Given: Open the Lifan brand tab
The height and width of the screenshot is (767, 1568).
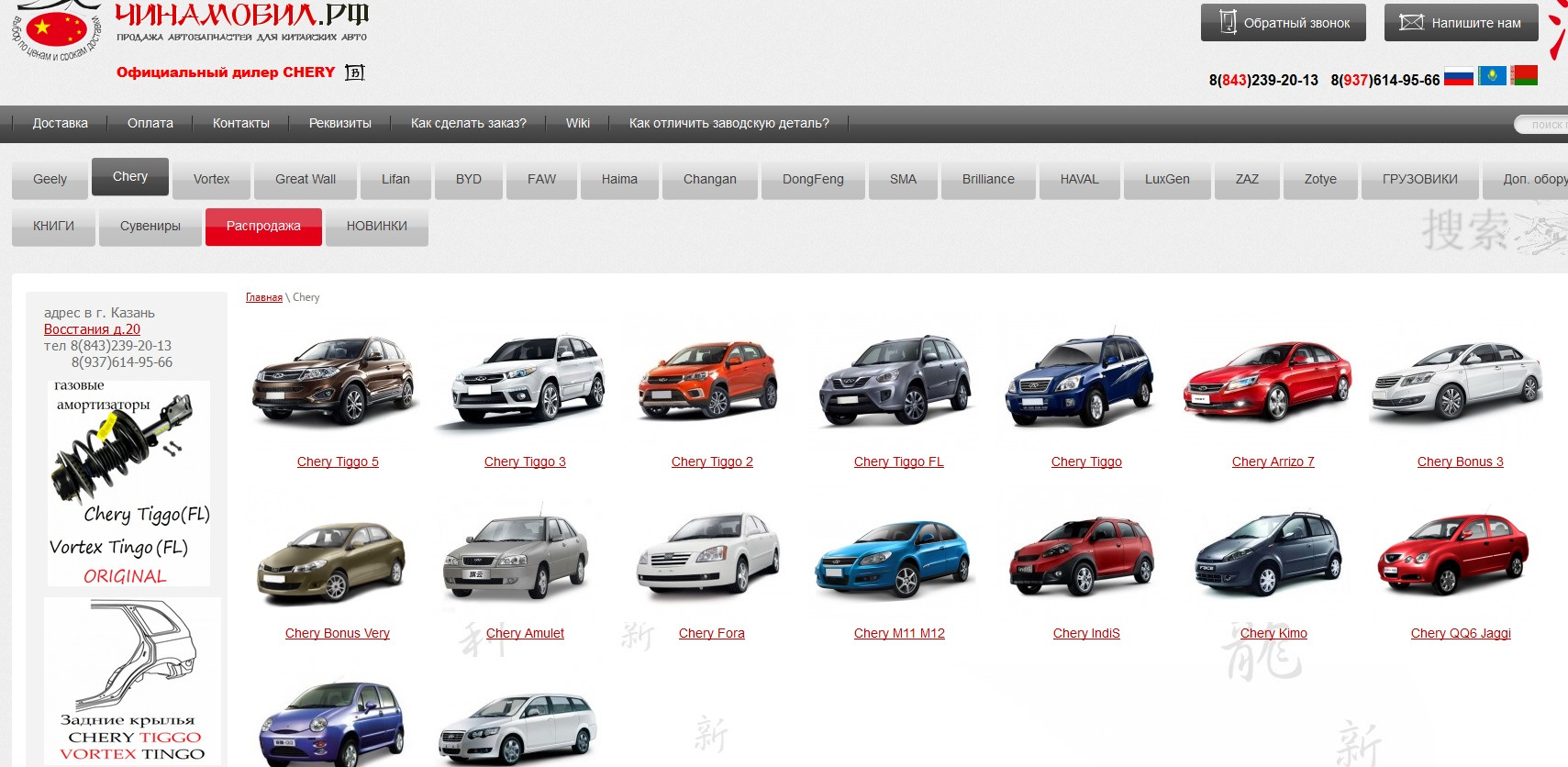Looking at the screenshot, I should coord(395,180).
